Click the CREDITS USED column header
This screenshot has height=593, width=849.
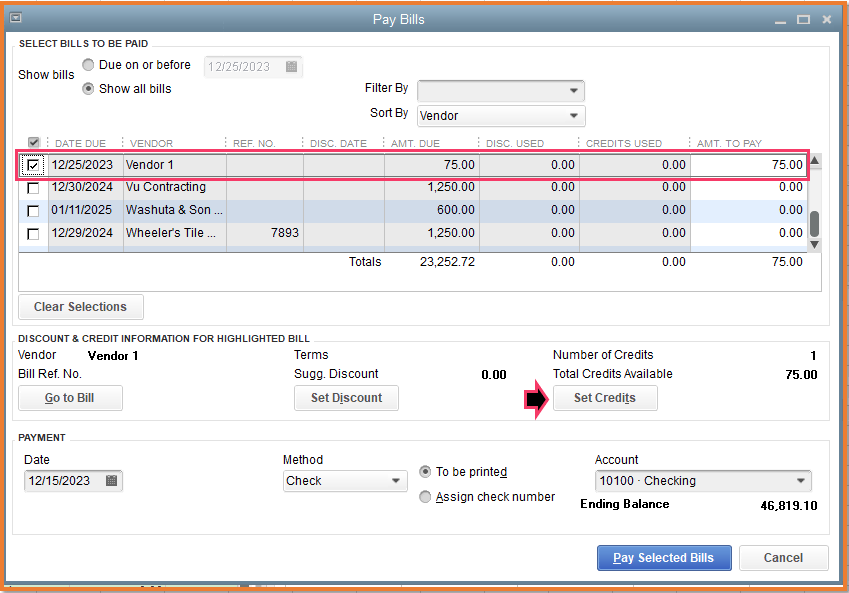[x=623, y=144]
